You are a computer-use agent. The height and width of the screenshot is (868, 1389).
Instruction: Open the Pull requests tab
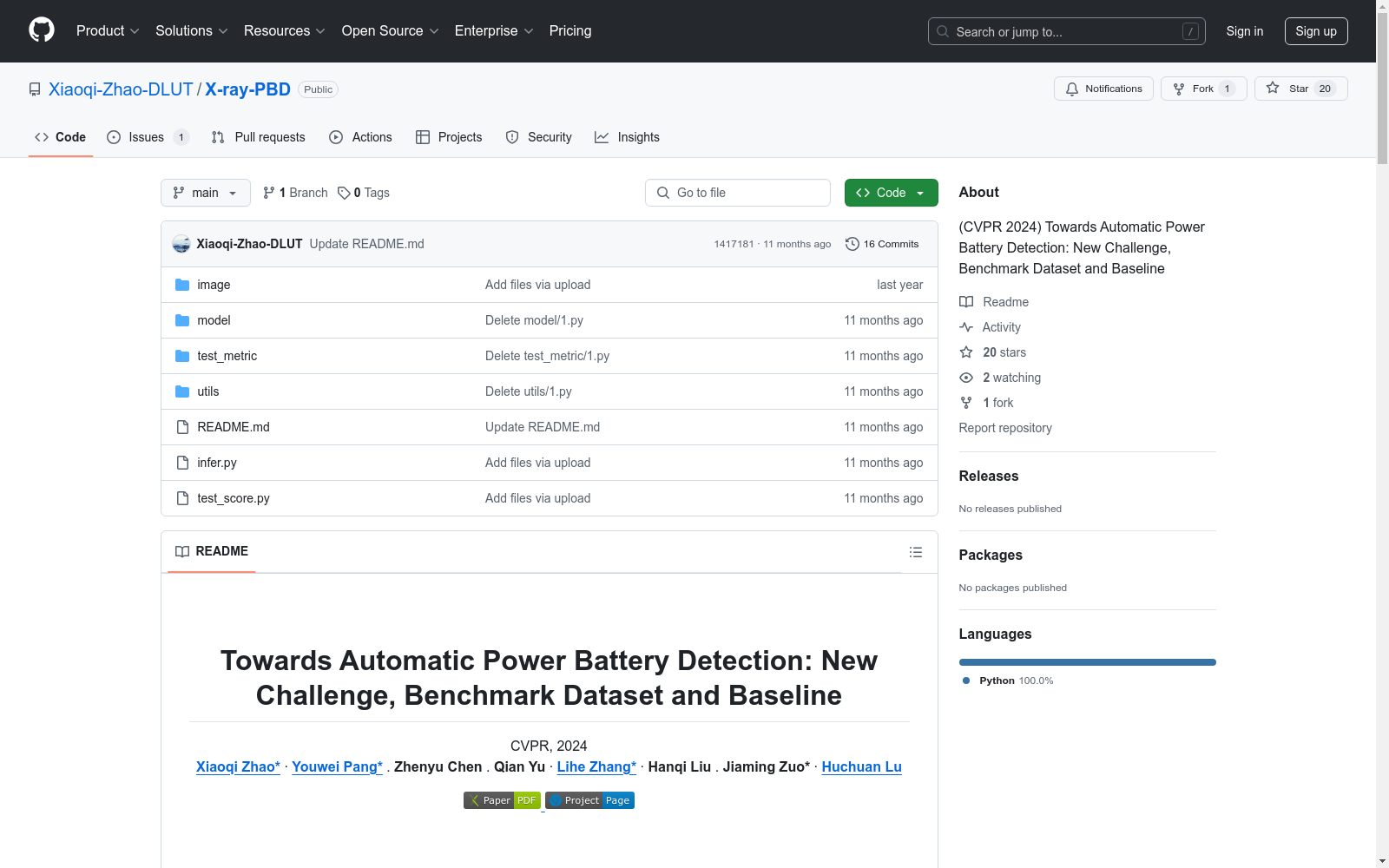[259, 137]
